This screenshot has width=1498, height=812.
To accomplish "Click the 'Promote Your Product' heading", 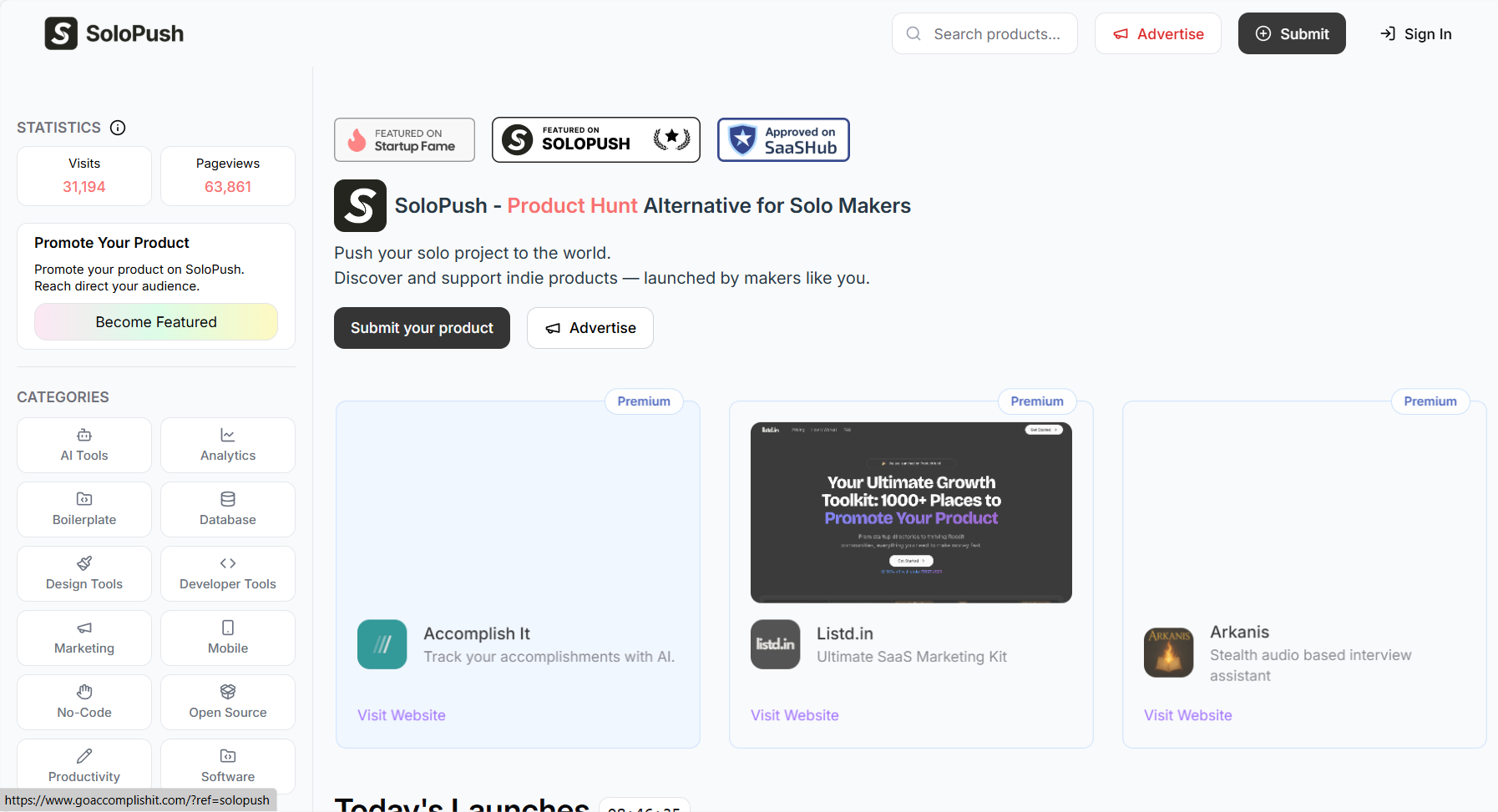I will tap(112, 243).
